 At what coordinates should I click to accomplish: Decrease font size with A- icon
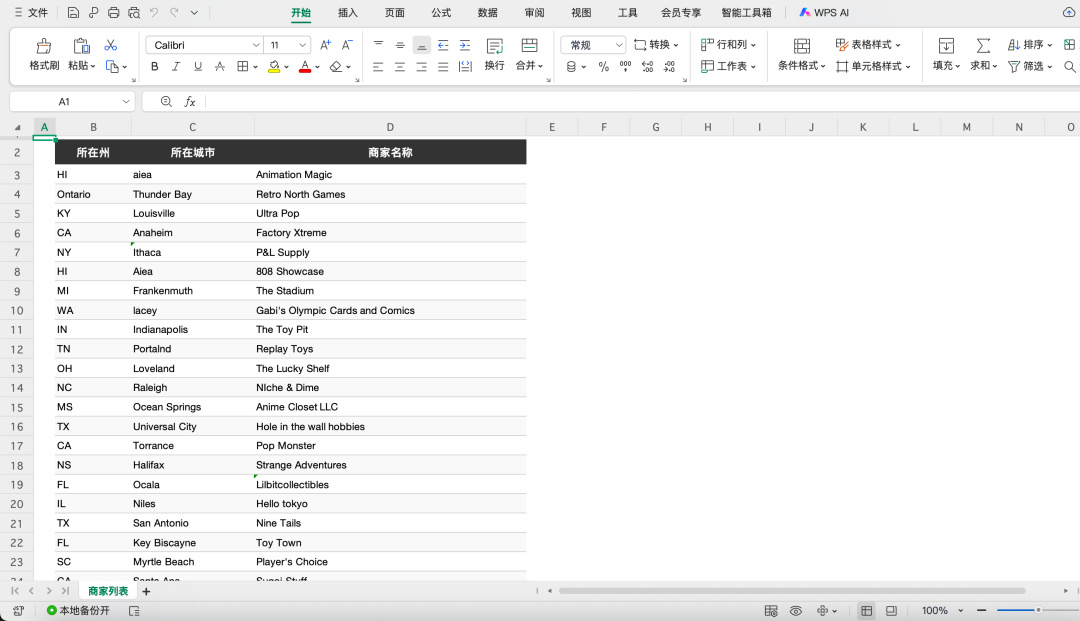[x=347, y=45]
